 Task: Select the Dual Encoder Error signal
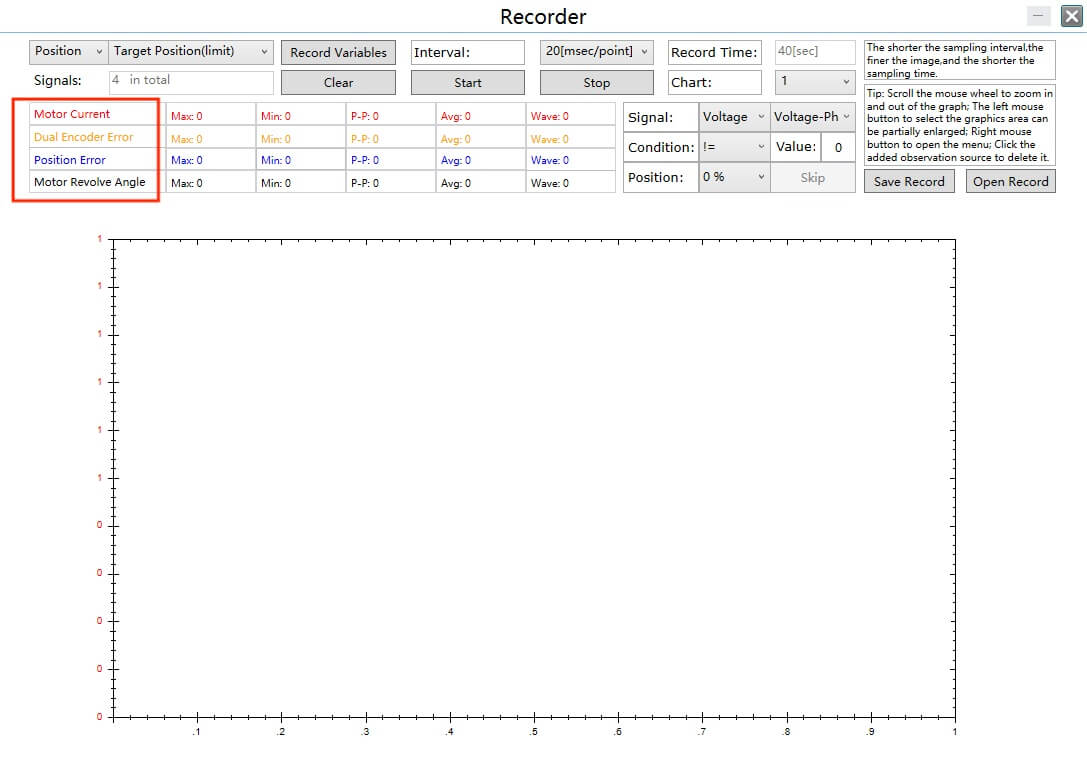point(83,137)
